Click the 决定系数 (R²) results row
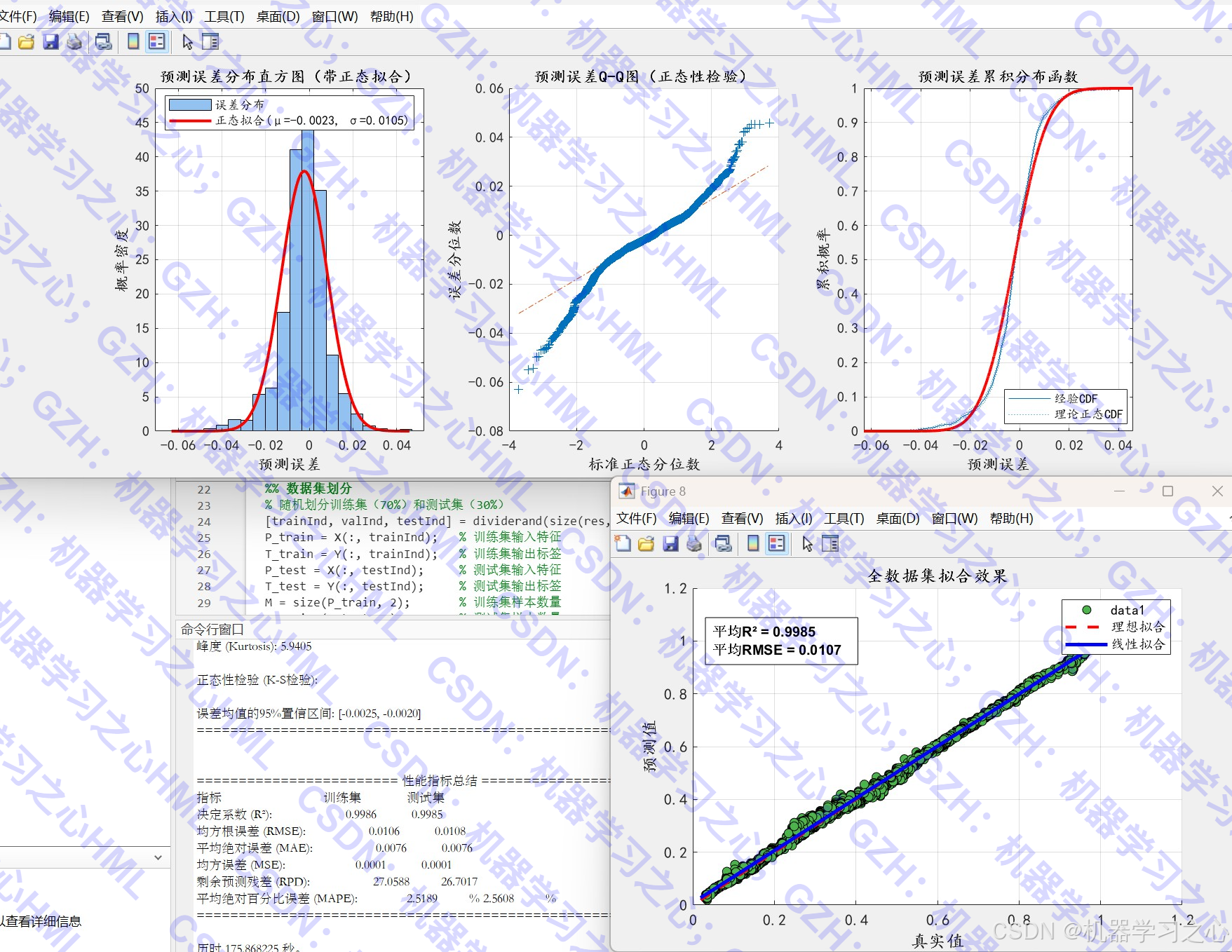Screen dimensions: 1232x952 tap(320, 815)
